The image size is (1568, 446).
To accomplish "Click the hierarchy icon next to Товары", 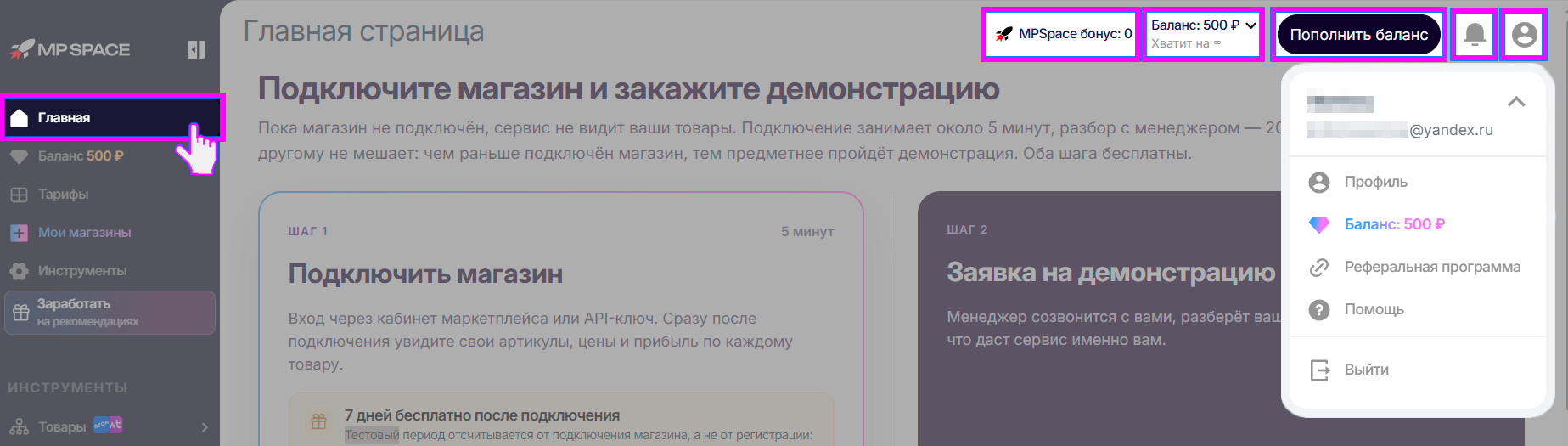I will point(19,426).
